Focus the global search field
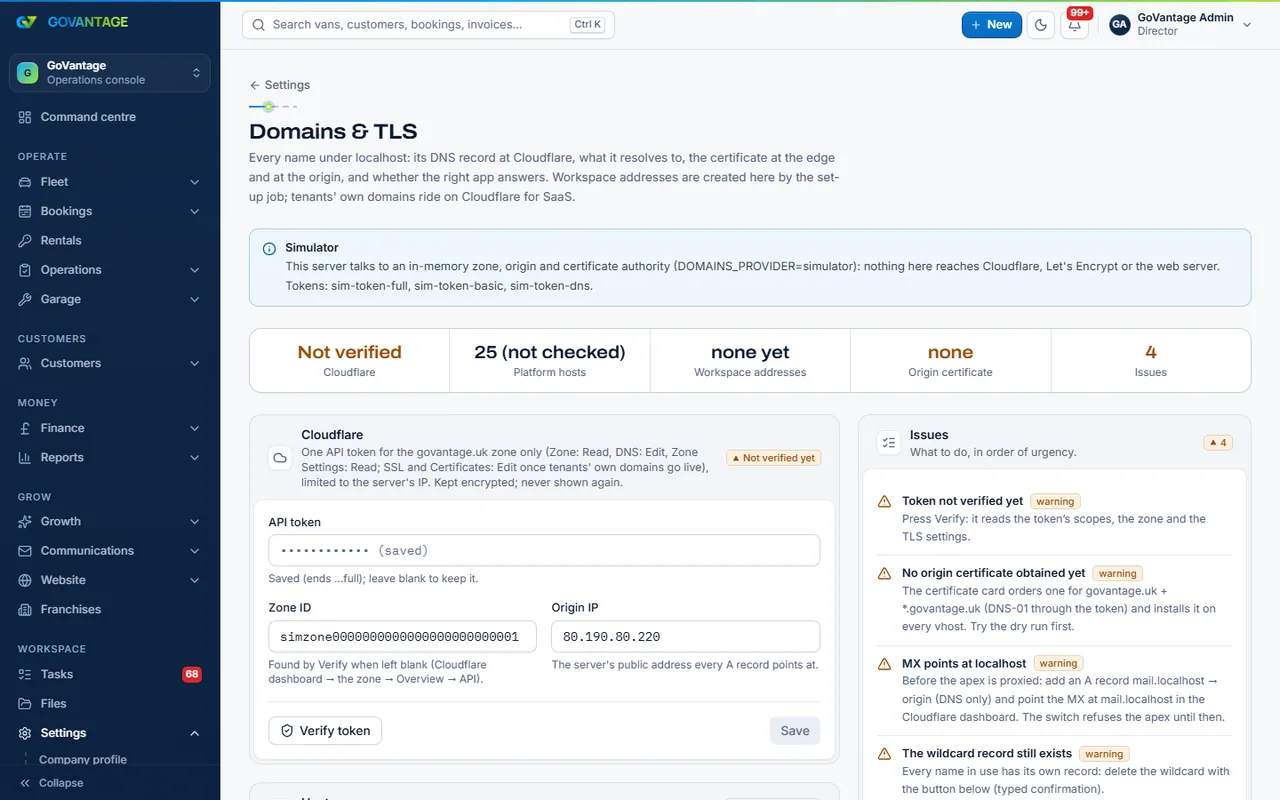Viewport: 1280px width, 800px height. 428,25
